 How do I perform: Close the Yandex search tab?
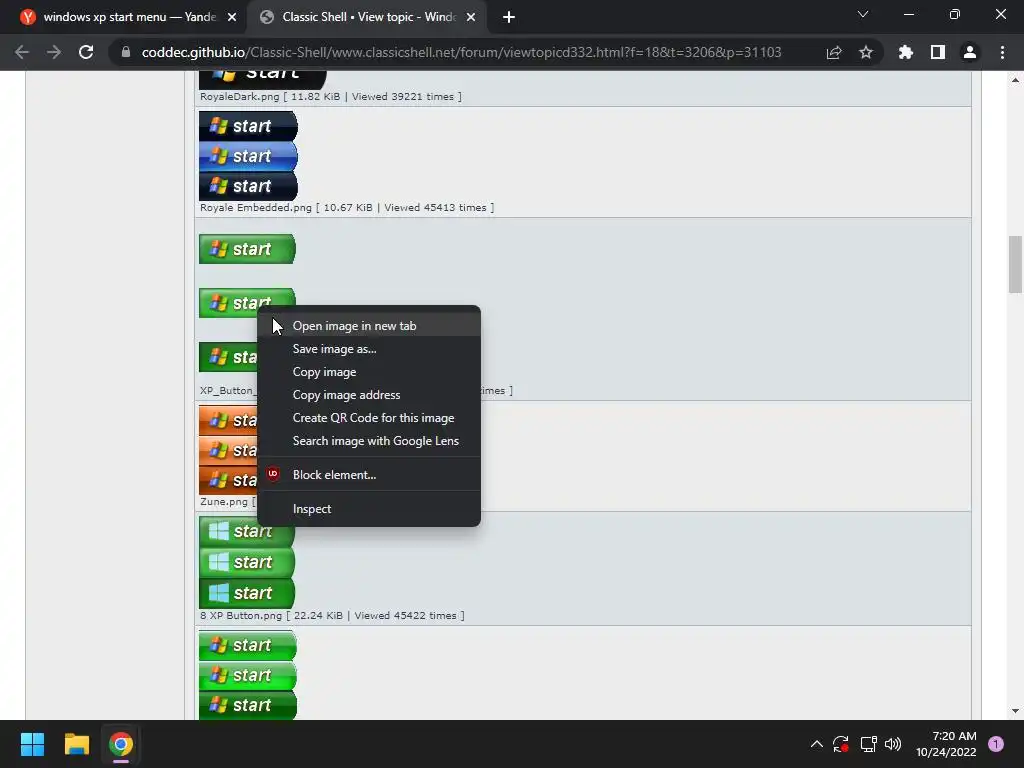[232, 17]
